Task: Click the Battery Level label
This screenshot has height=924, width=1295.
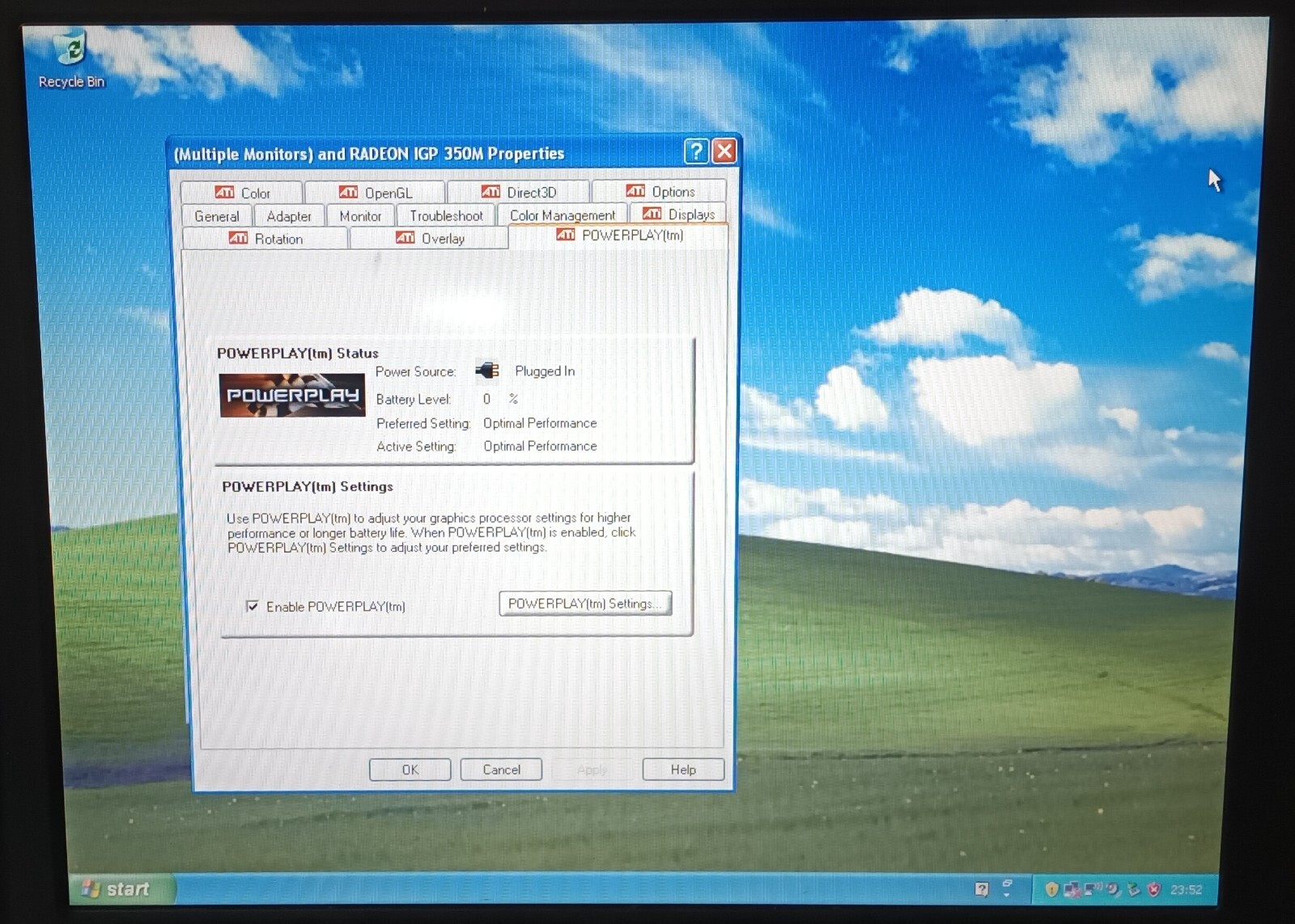Action: click(413, 399)
